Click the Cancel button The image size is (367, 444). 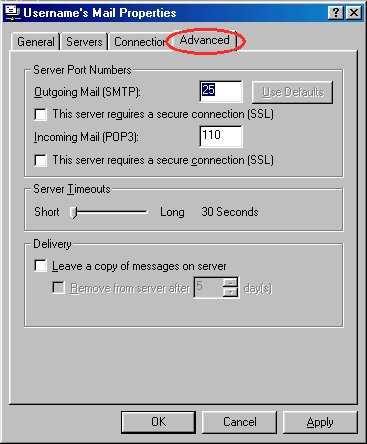pos(239,422)
